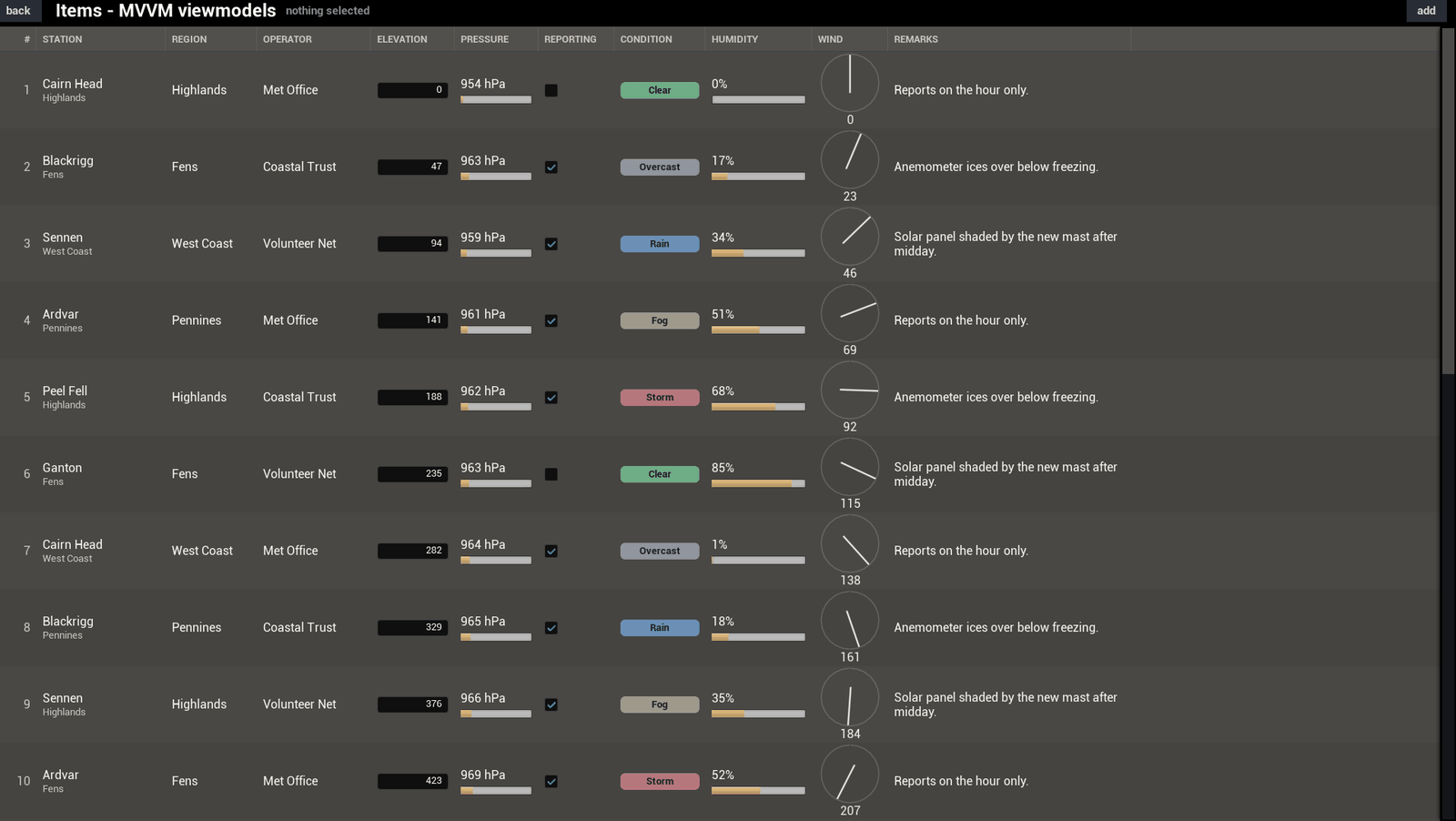Click Storm badge in Peel Fell row
Viewport: 1456px width, 821px height.
coord(660,398)
